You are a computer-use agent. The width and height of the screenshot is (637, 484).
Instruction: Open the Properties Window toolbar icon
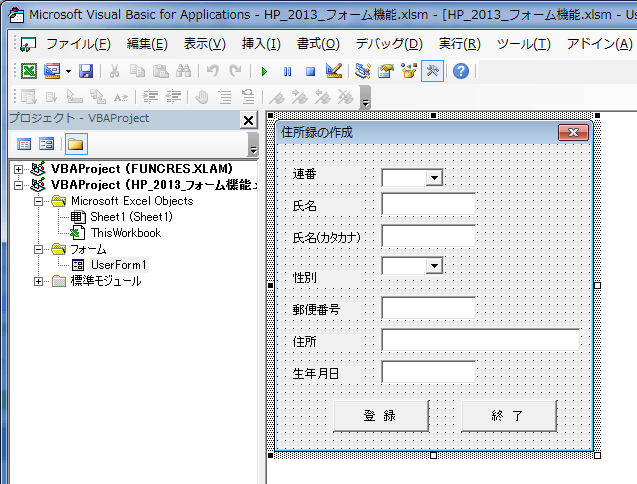[385, 72]
